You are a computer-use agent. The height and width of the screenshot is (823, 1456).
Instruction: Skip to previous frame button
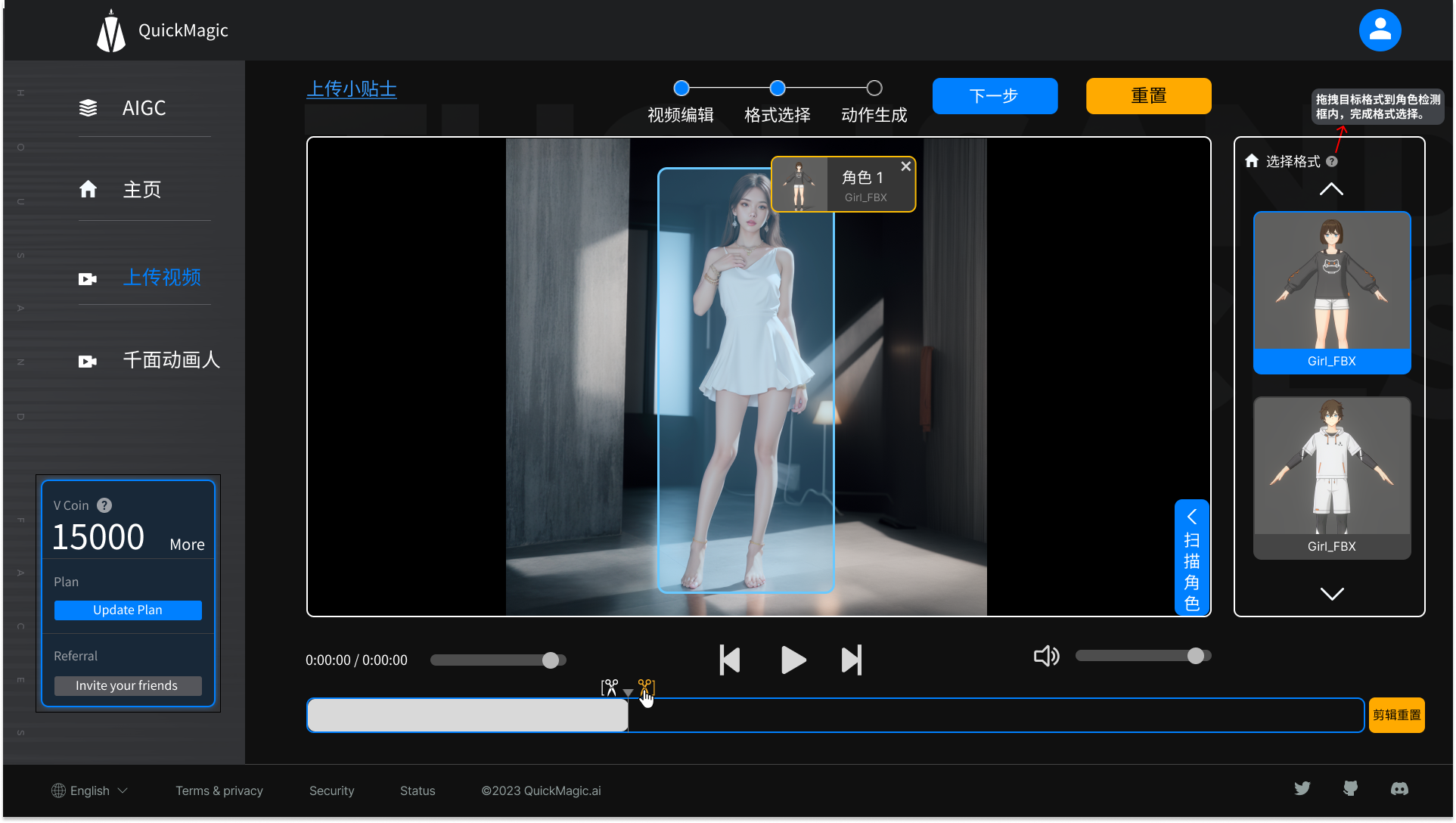pos(730,660)
